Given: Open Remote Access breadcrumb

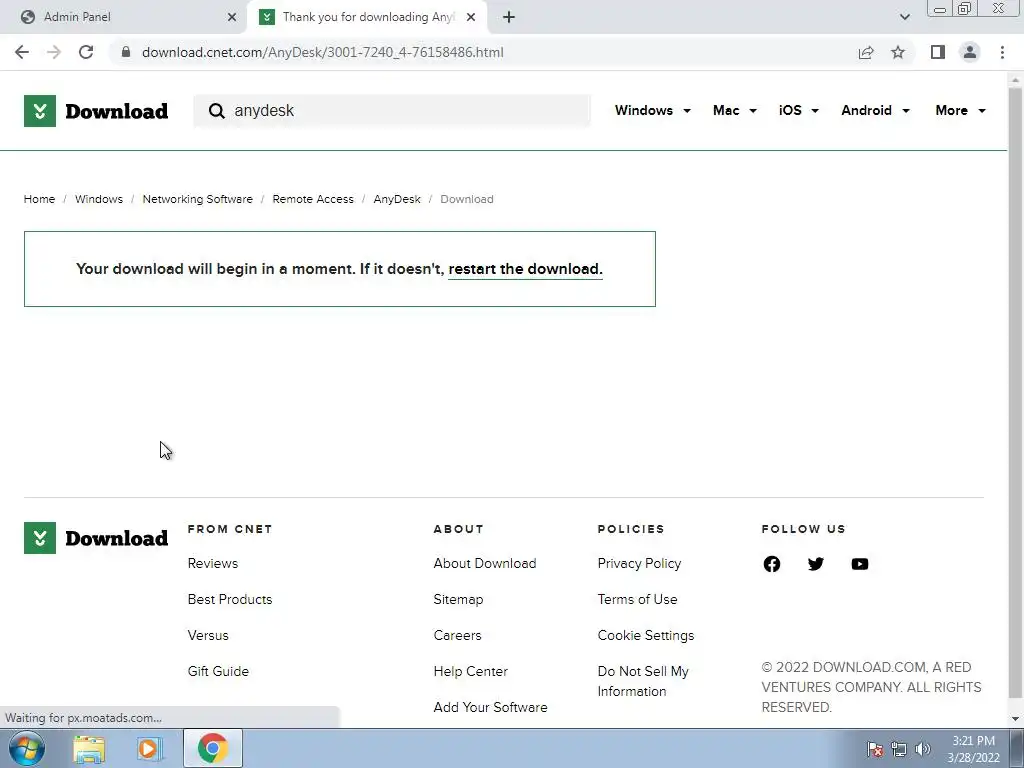Looking at the screenshot, I should coord(313,199).
